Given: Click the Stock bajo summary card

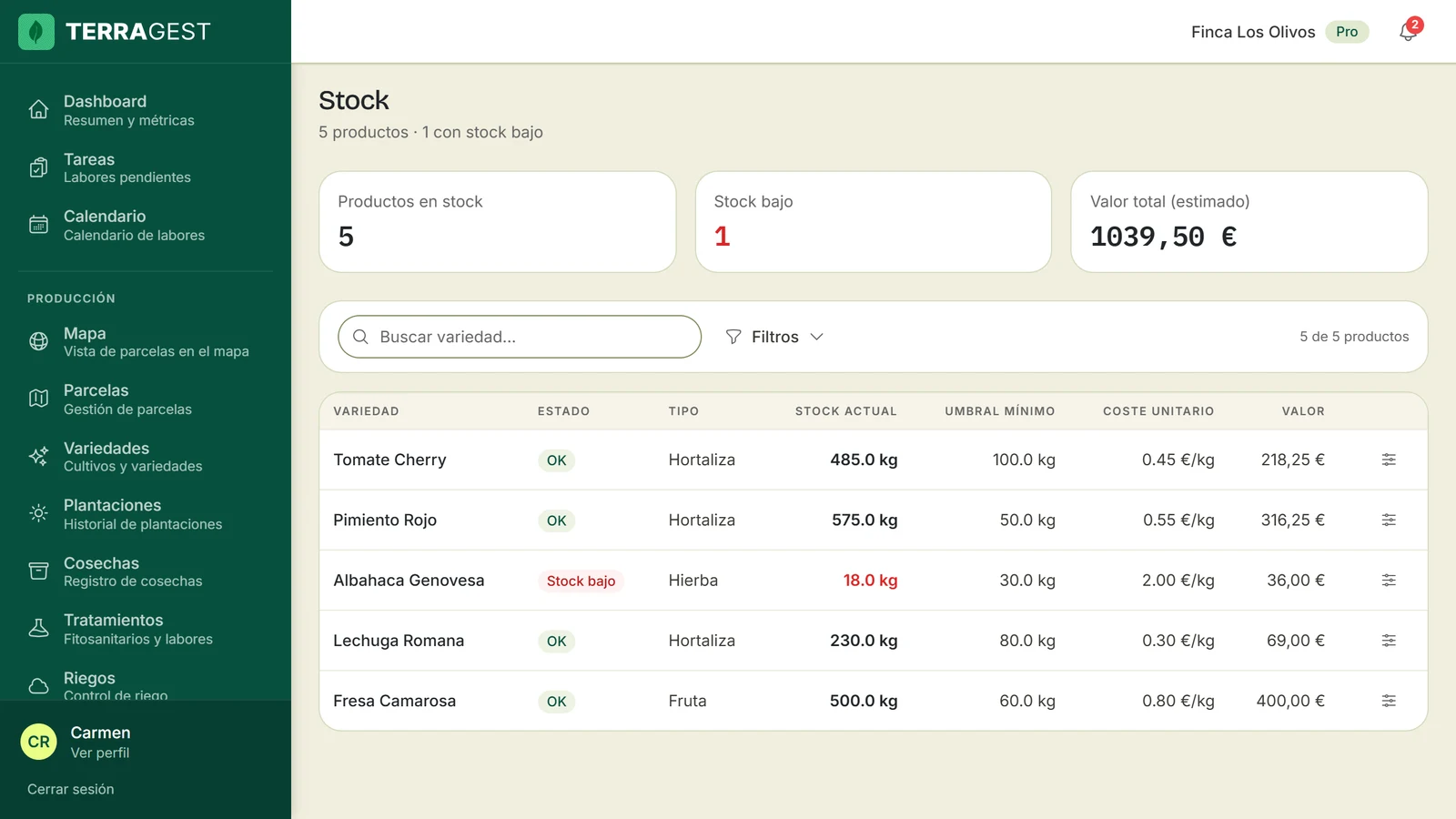Looking at the screenshot, I should tap(874, 222).
